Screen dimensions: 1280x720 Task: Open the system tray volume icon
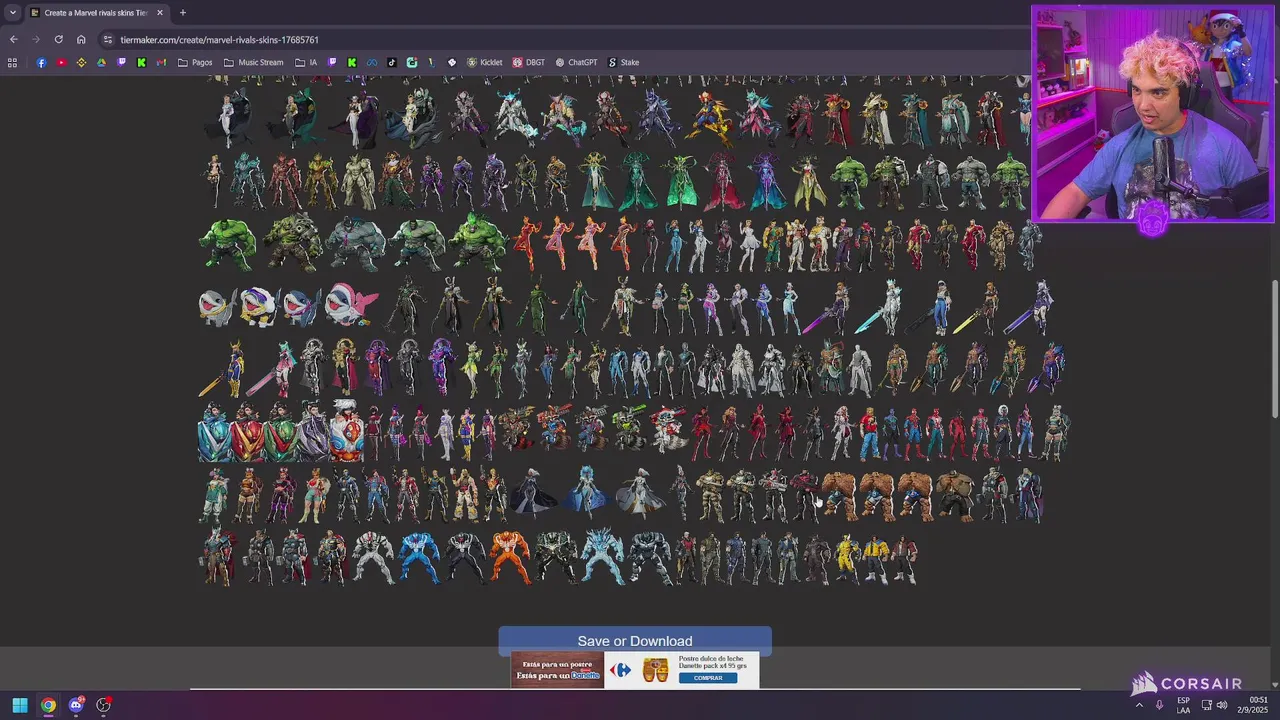pyautogui.click(x=1222, y=705)
